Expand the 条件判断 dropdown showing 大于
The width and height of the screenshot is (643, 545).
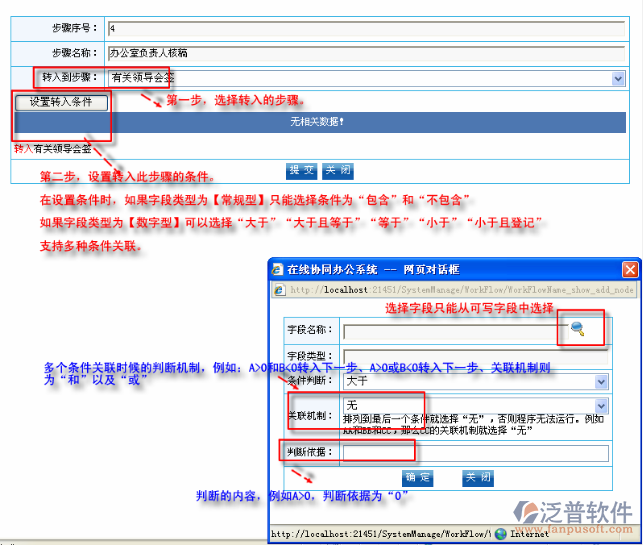(x=600, y=381)
